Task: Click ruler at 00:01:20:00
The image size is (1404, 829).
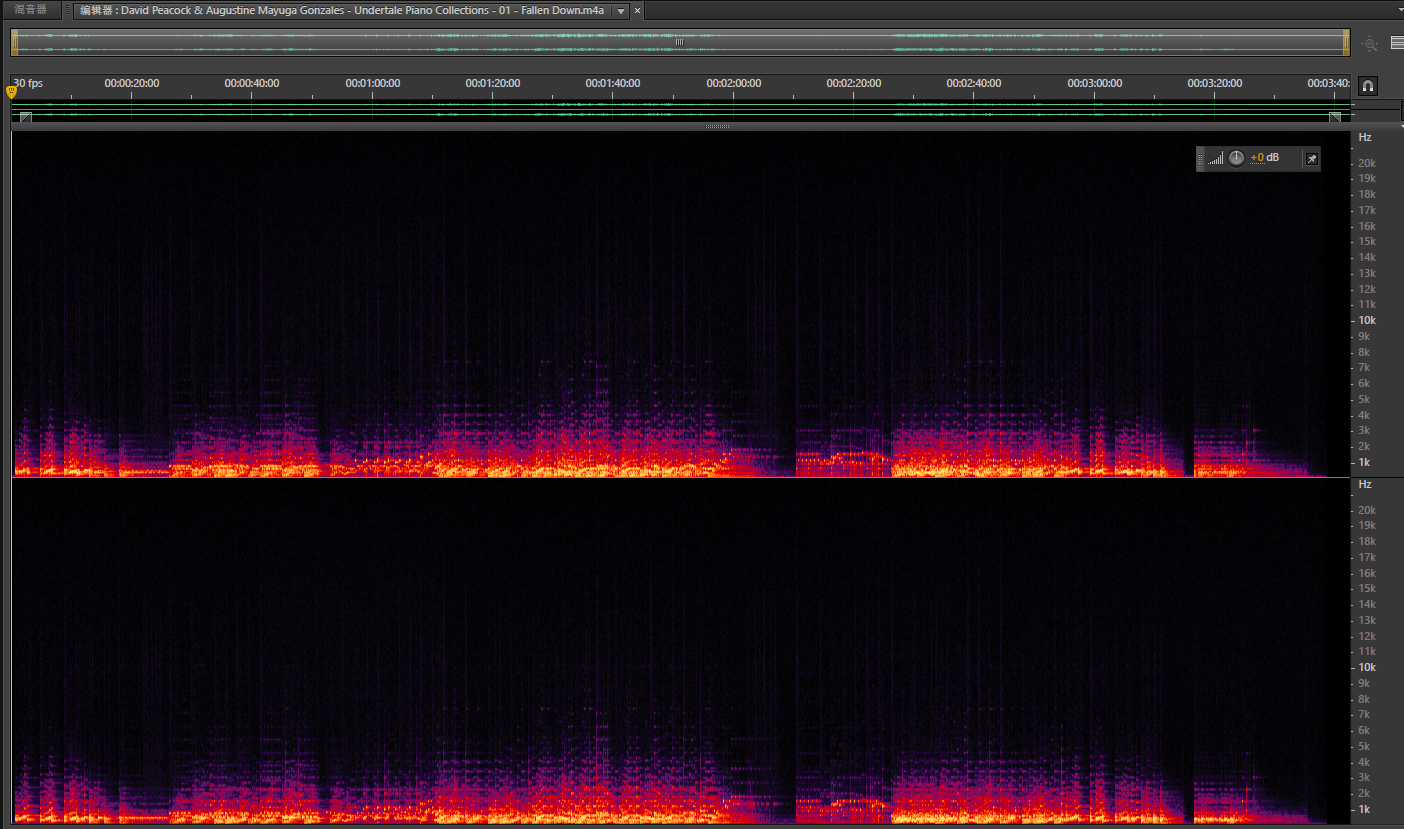Action: pos(493,83)
